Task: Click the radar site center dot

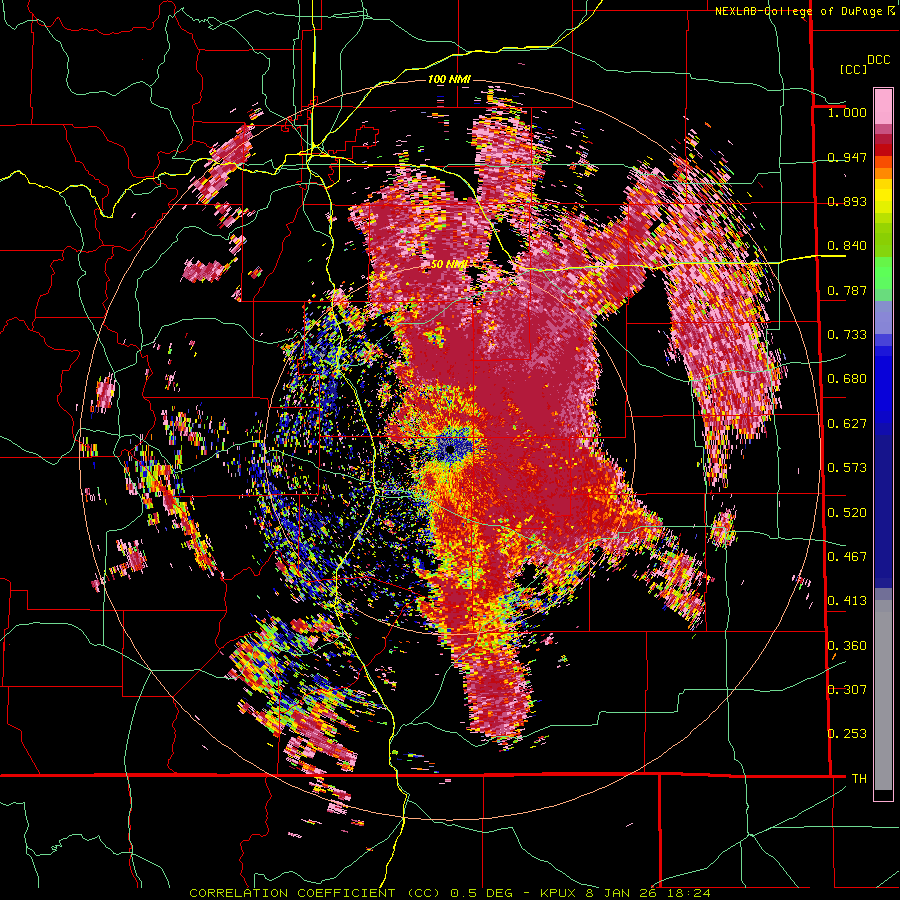Action: click(450, 448)
